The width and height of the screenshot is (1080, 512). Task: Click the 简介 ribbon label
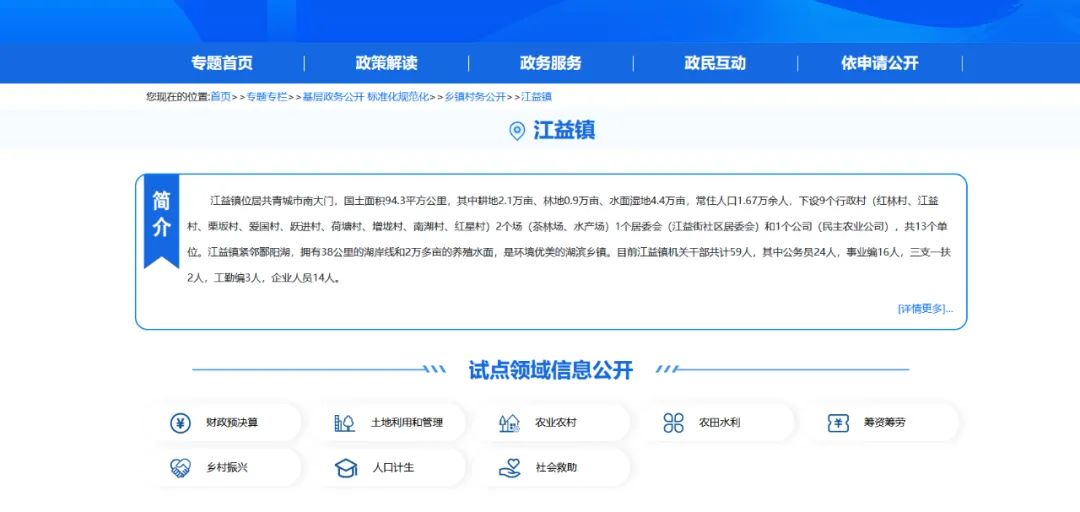point(161,215)
